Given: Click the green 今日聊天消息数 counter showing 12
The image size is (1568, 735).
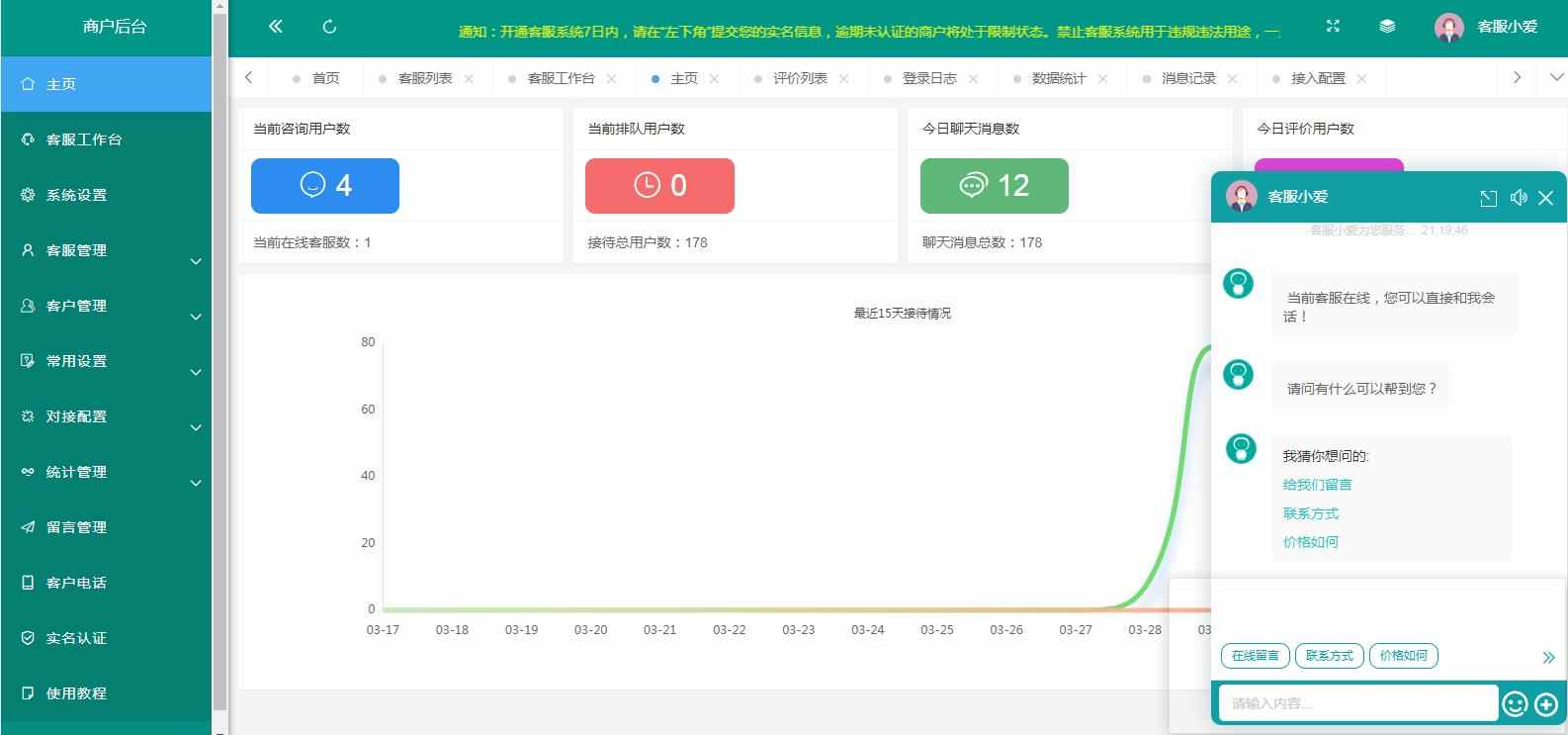Looking at the screenshot, I should (x=995, y=186).
